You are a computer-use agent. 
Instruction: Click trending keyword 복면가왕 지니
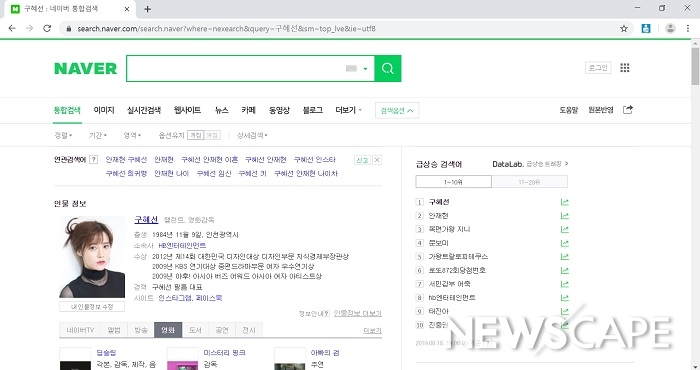coord(449,229)
